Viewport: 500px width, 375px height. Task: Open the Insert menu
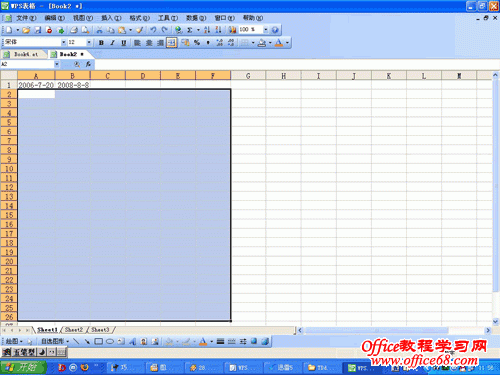[111, 18]
